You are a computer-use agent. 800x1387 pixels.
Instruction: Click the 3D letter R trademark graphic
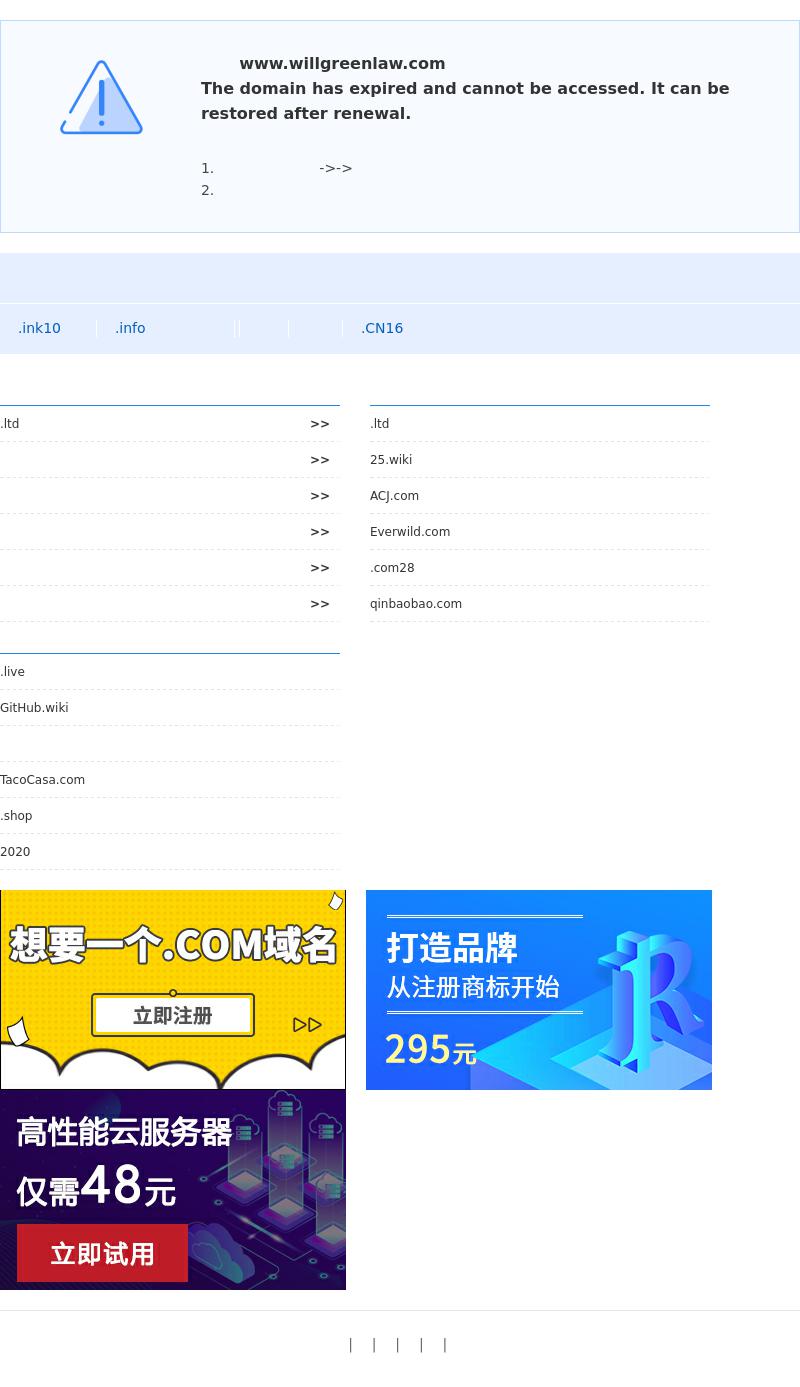tap(650, 1000)
